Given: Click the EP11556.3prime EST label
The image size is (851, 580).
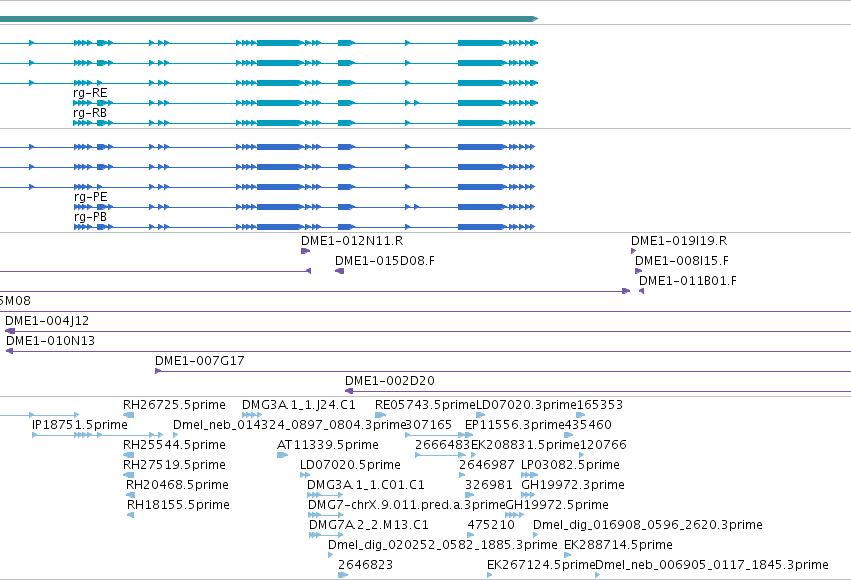Looking at the screenshot, I should [x=515, y=425].
